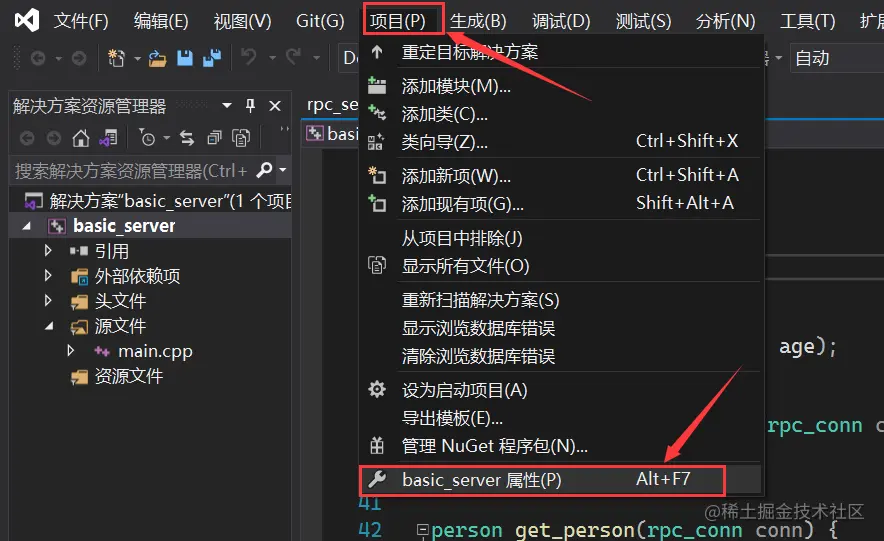Image resolution: width=884 pixels, height=541 pixels.
Task: Click the open file folder toolbar icon
Action: tap(157, 58)
